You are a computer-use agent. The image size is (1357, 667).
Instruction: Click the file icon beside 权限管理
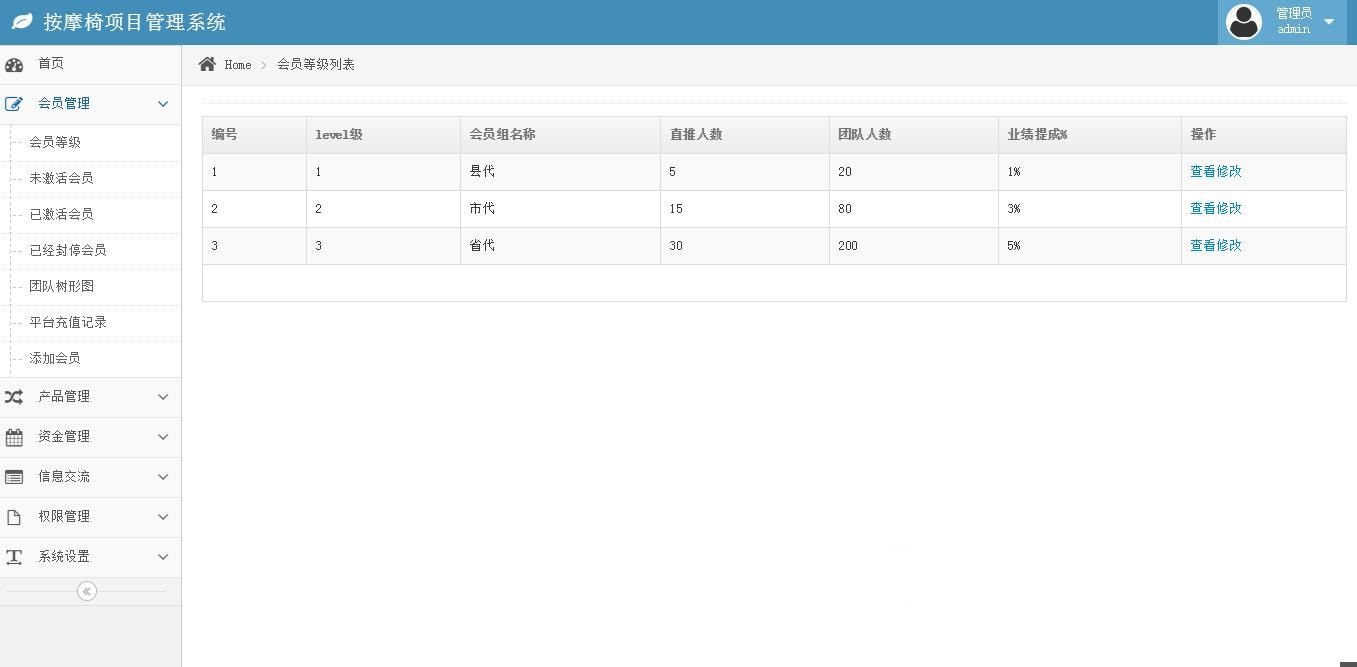pyautogui.click(x=14, y=517)
